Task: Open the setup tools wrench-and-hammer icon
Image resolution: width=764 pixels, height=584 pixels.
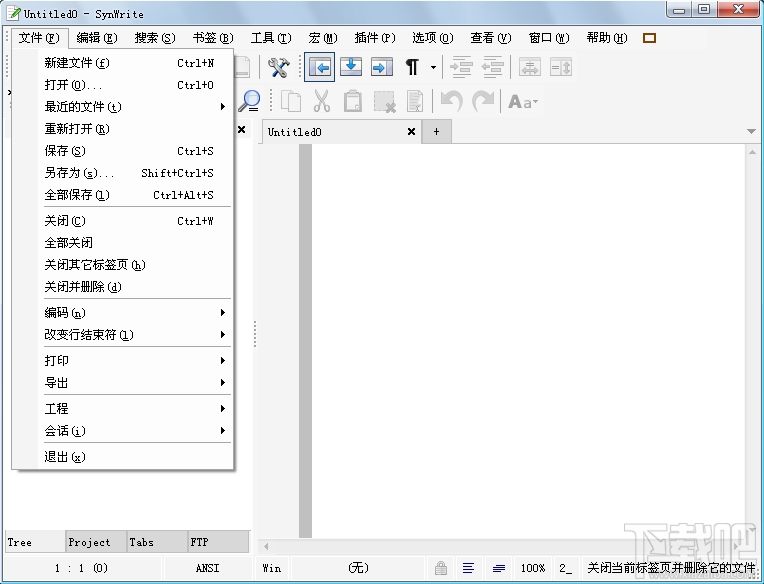Action: 279,67
